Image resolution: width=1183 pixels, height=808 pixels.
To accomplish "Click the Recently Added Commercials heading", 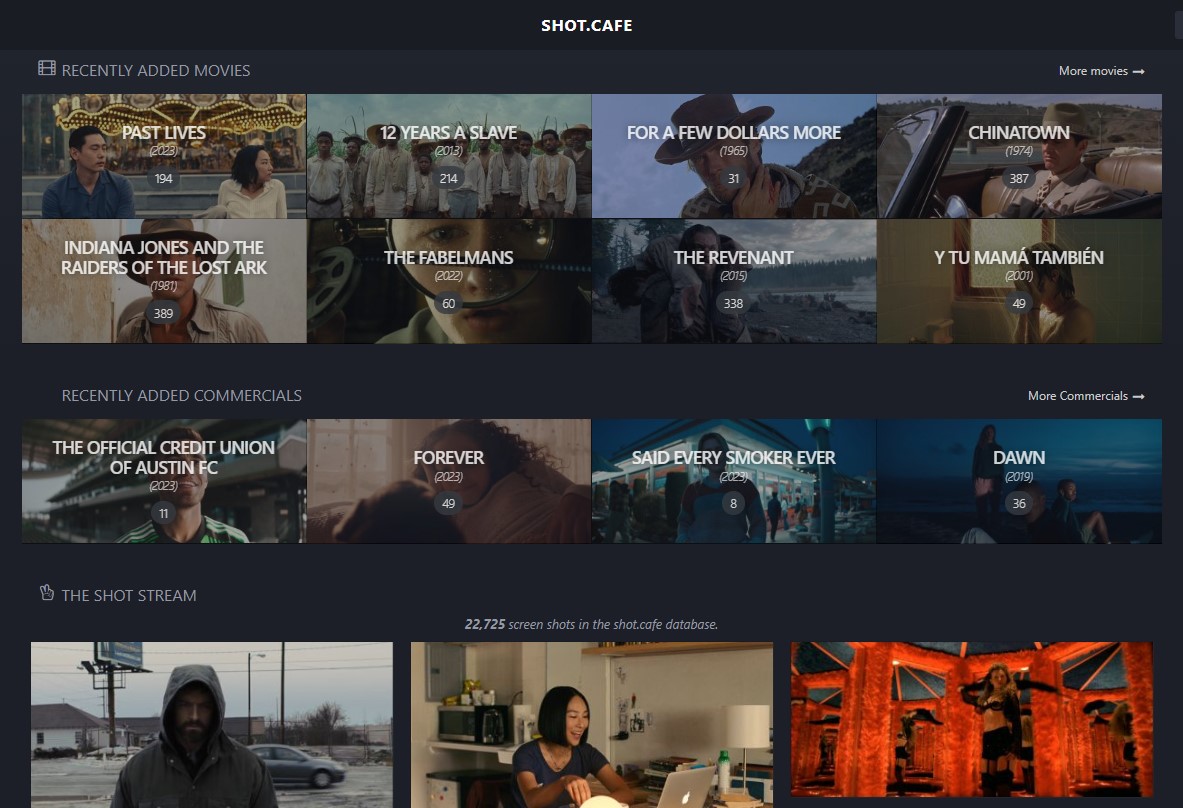I will click(x=182, y=395).
